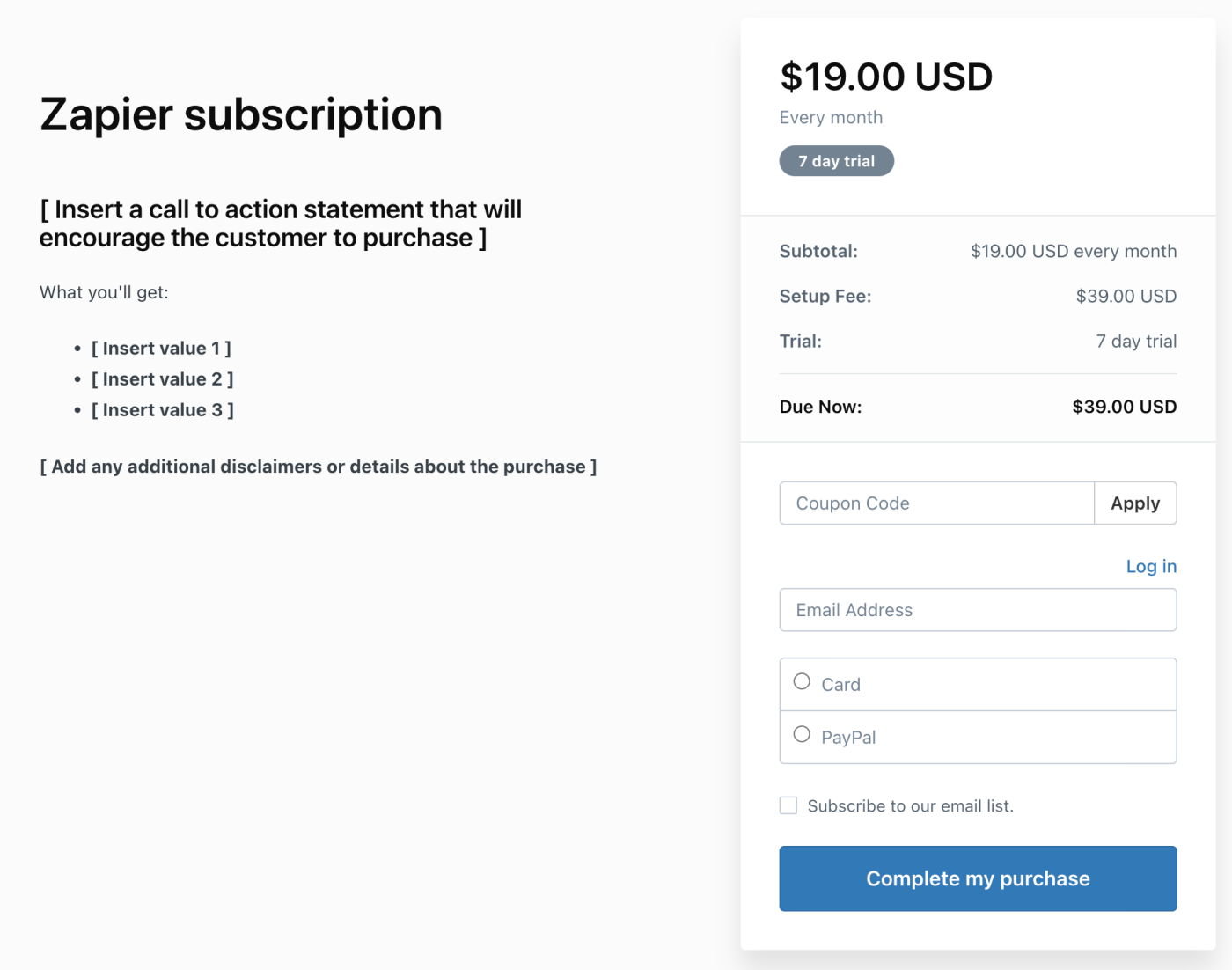
Task: Click the Insert value 2 bullet
Action: tap(162, 379)
